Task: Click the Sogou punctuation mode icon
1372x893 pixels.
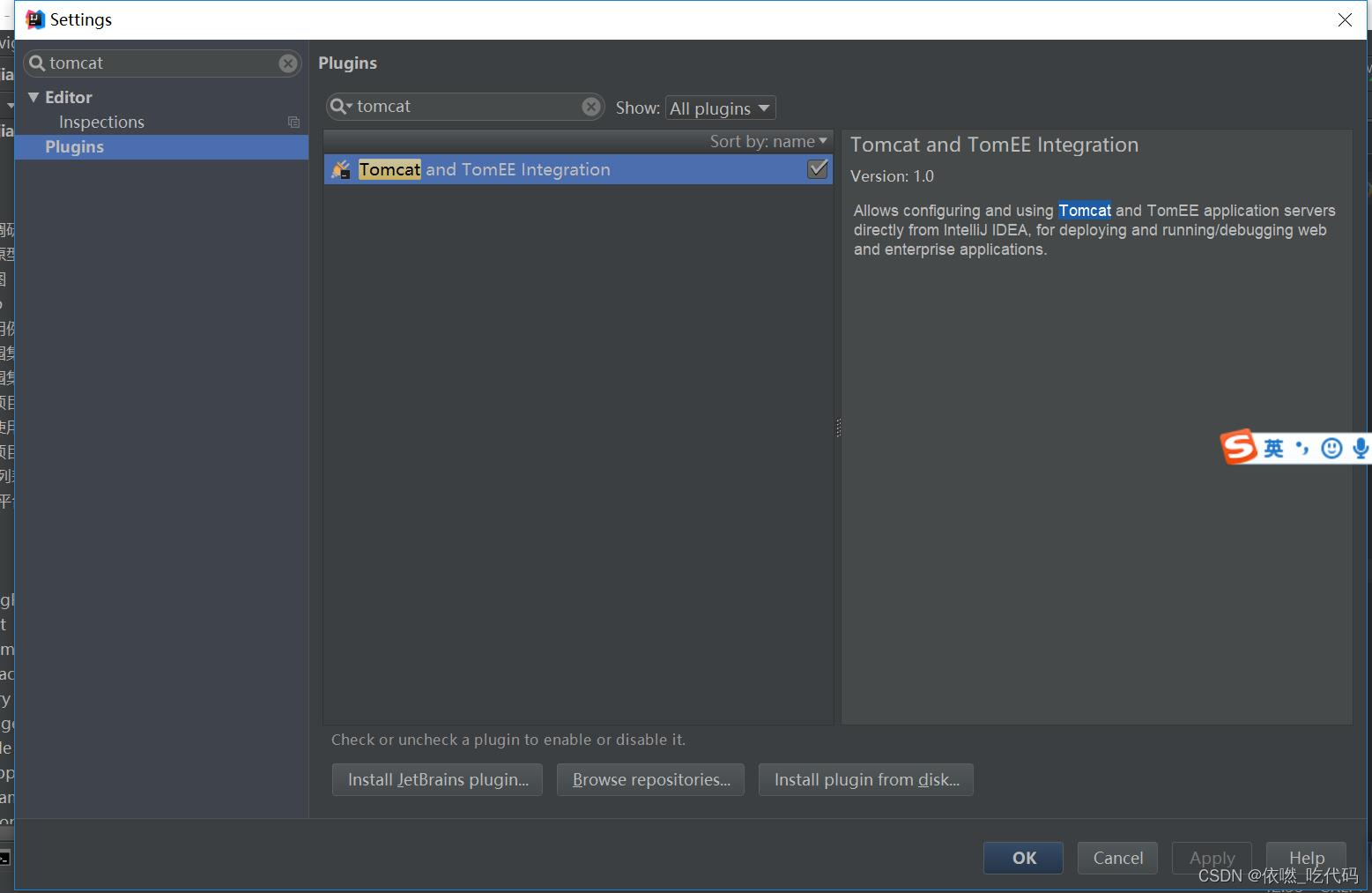Action: coord(1302,450)
